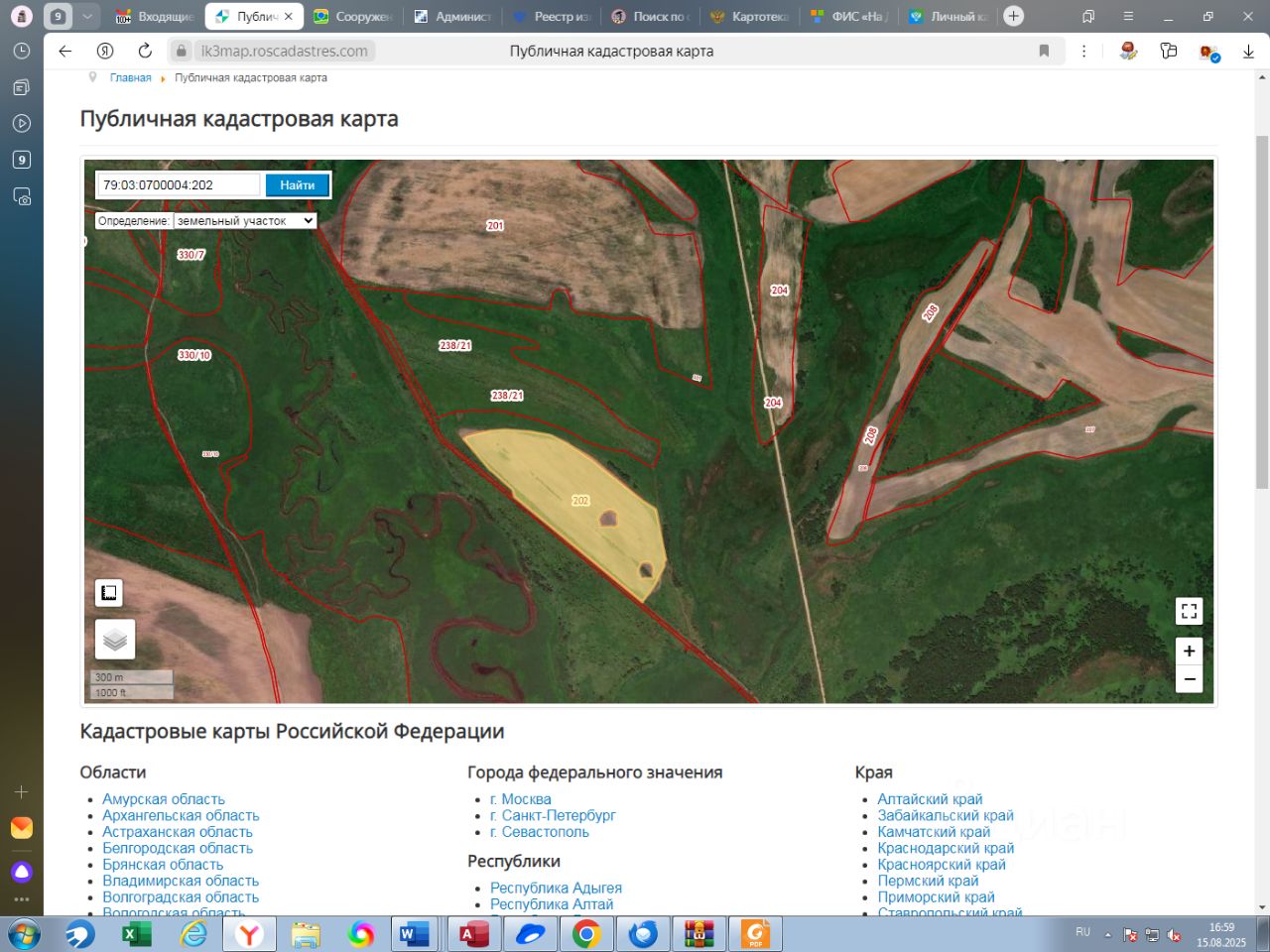This screenshot has width=1270, height=952.
Task: Switch to the 'Реестр из' tab
Action: [553, 16]
